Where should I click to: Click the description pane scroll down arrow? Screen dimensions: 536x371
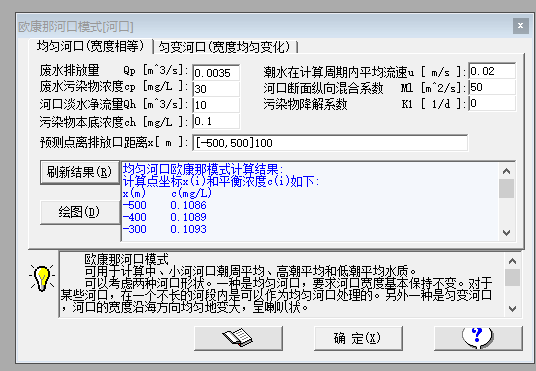pos(512,308)
